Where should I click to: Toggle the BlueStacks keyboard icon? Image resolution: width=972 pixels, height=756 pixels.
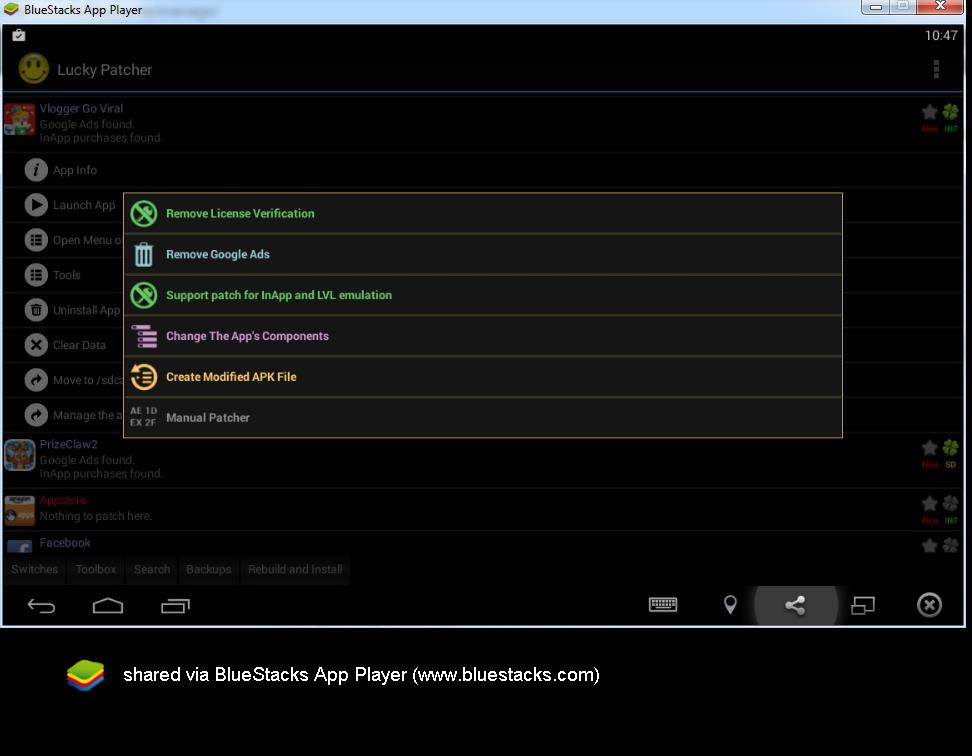click(x=663, y=604)
